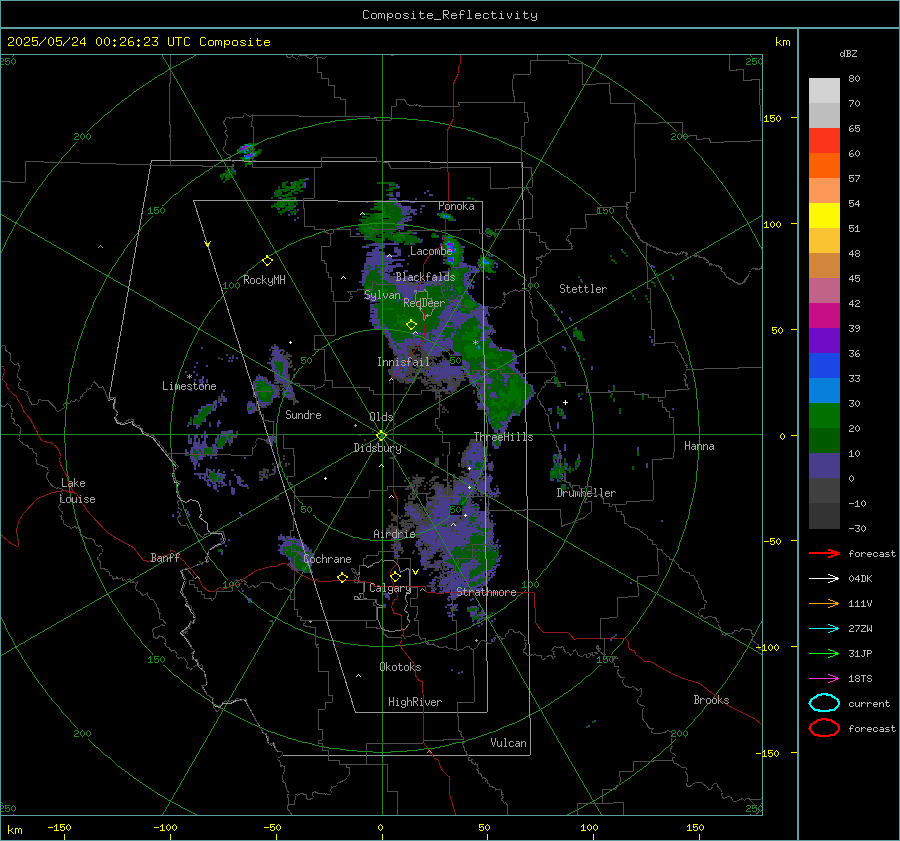Click the Brooks town label
The height and width of the screenshot is (841, 900).
[711, 700]
